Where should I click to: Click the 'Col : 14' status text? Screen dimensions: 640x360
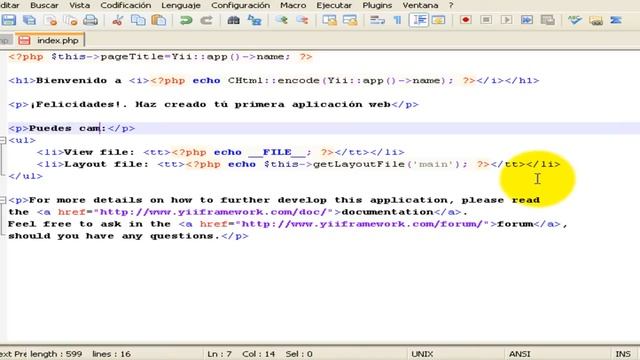click(258, 354)
